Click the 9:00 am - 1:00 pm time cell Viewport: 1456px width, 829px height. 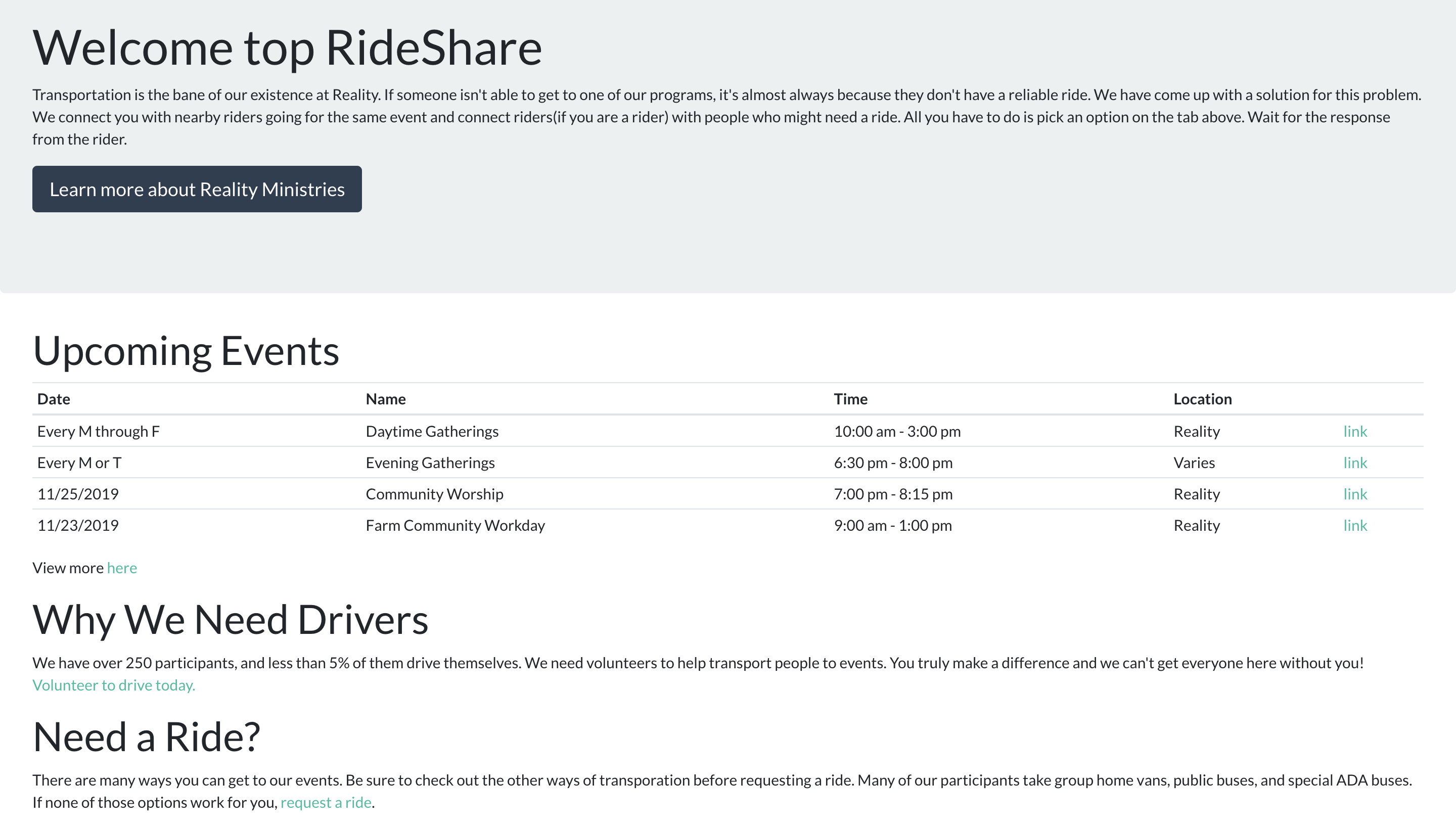coord(892,526)
